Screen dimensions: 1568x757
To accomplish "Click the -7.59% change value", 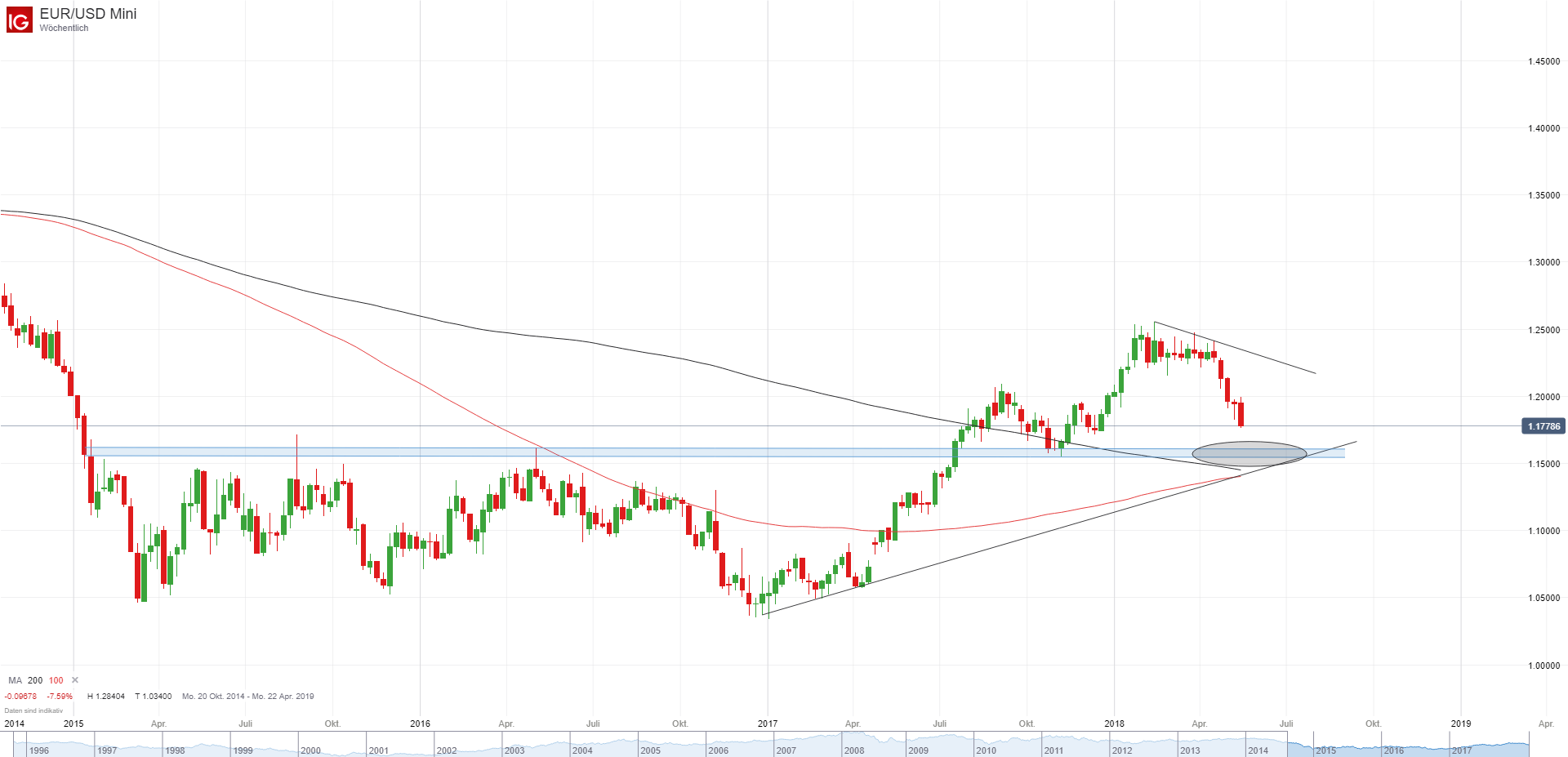I will pyautogui.click(x=60, y=697).
